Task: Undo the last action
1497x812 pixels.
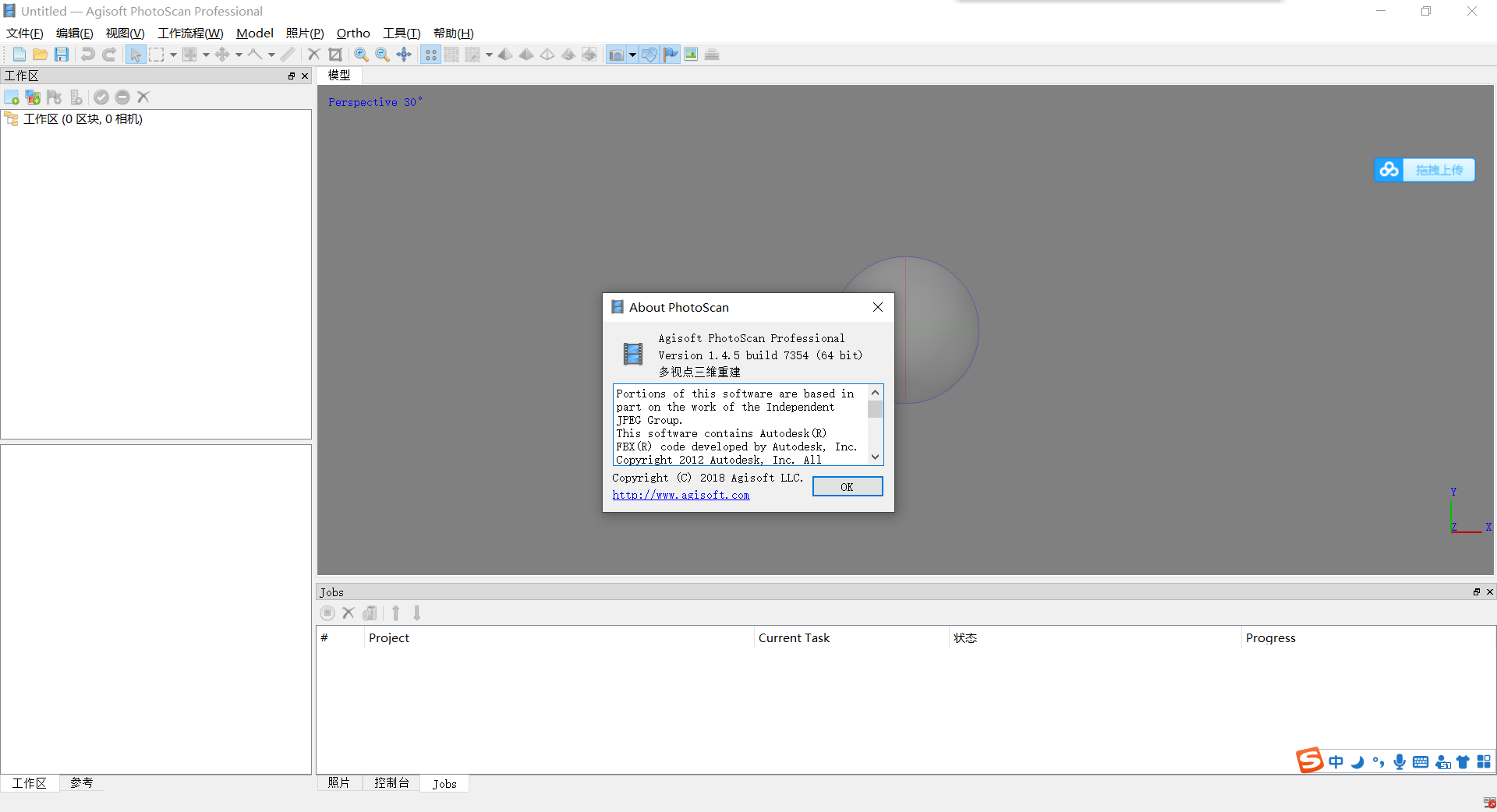Action: pyautogui.click(x=87, y=55)
